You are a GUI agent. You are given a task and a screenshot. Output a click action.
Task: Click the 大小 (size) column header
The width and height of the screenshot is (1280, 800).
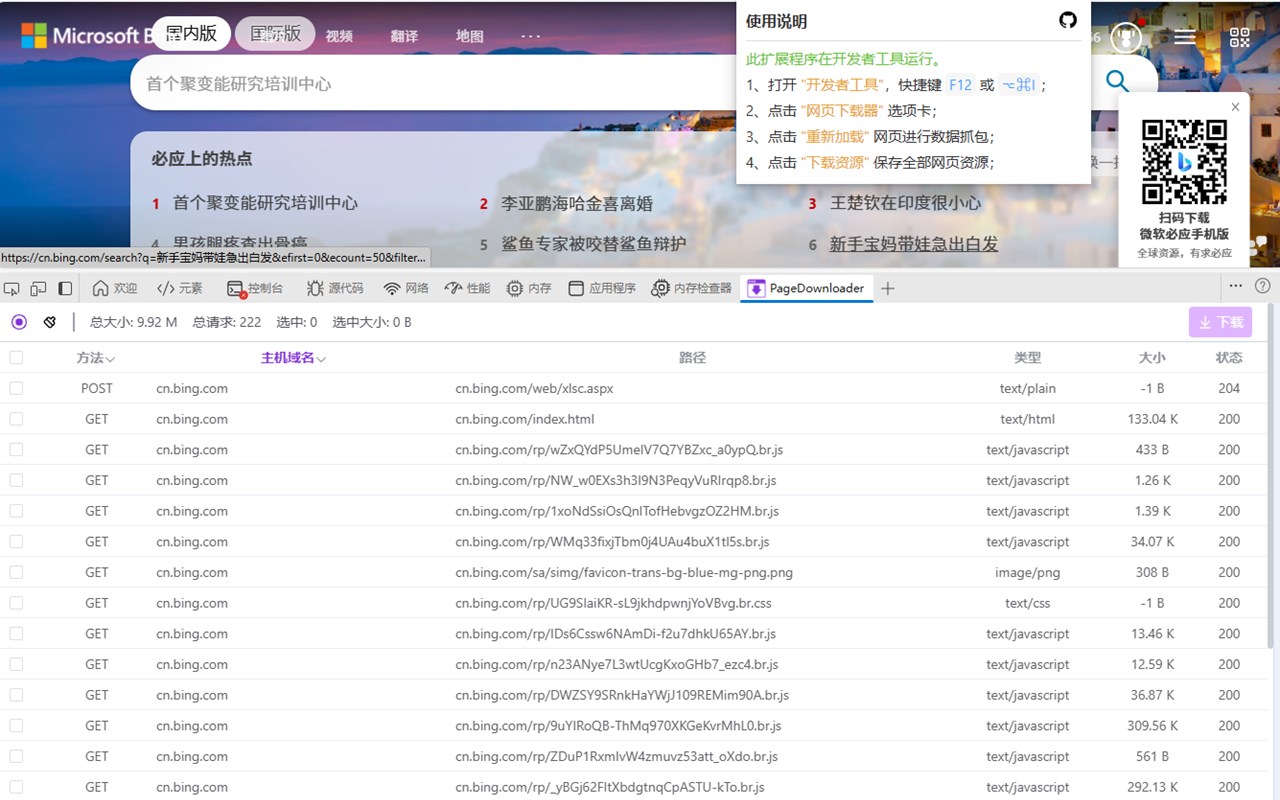[1152, 357]
